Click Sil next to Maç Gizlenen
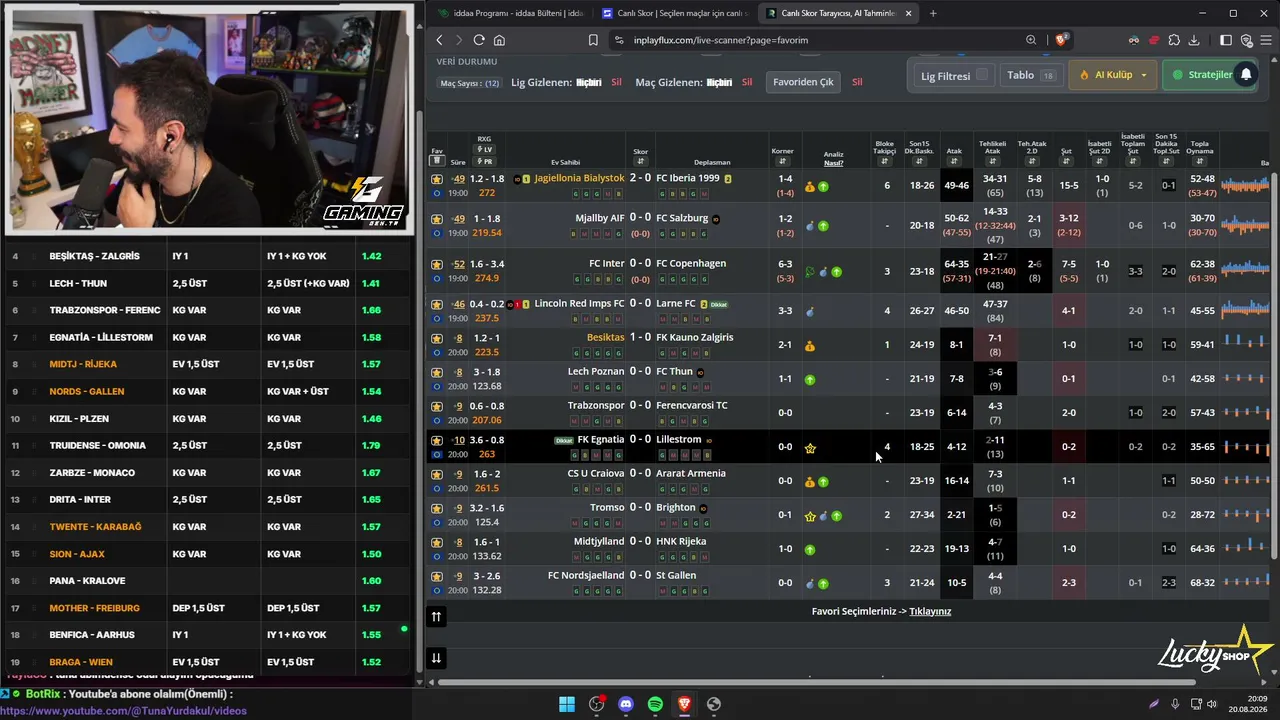This screenshot has height=720, width=1280. pos(747,82)
